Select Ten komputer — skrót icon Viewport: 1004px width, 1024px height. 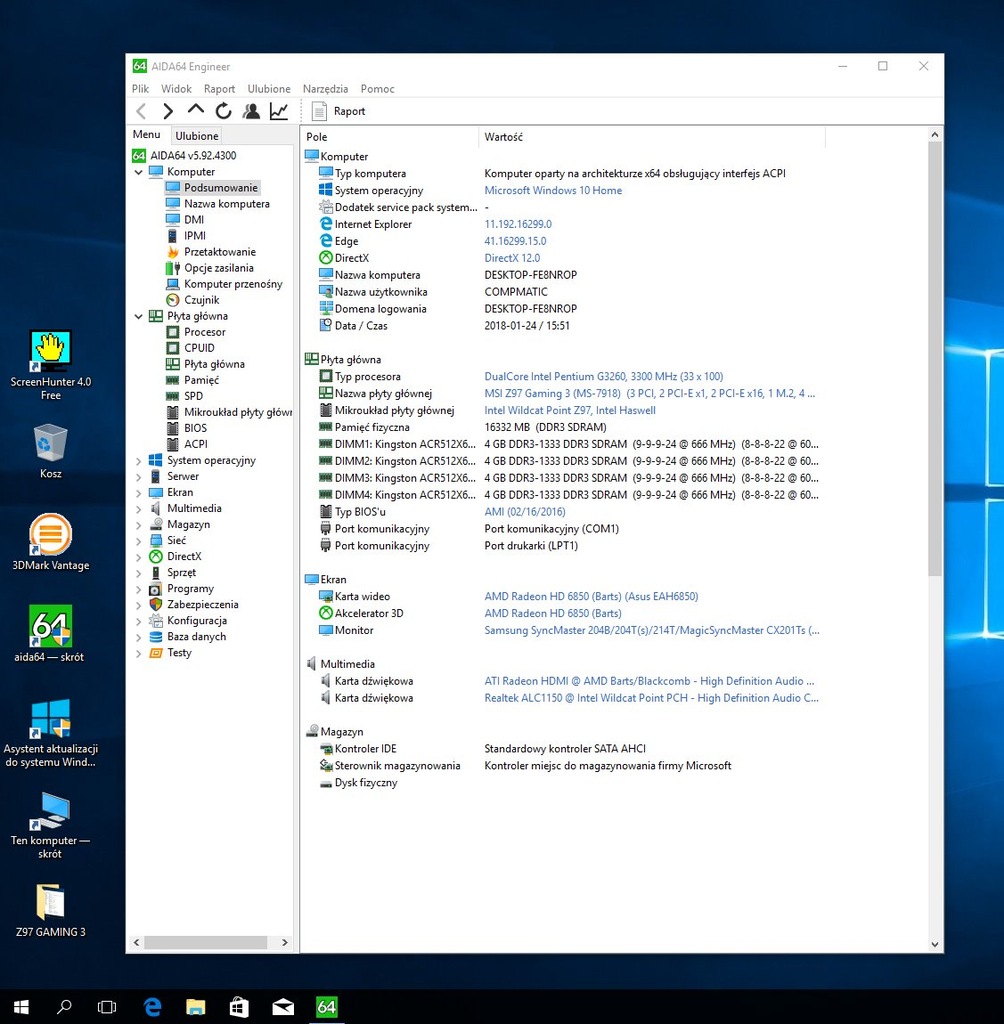[x=50, y=825]
